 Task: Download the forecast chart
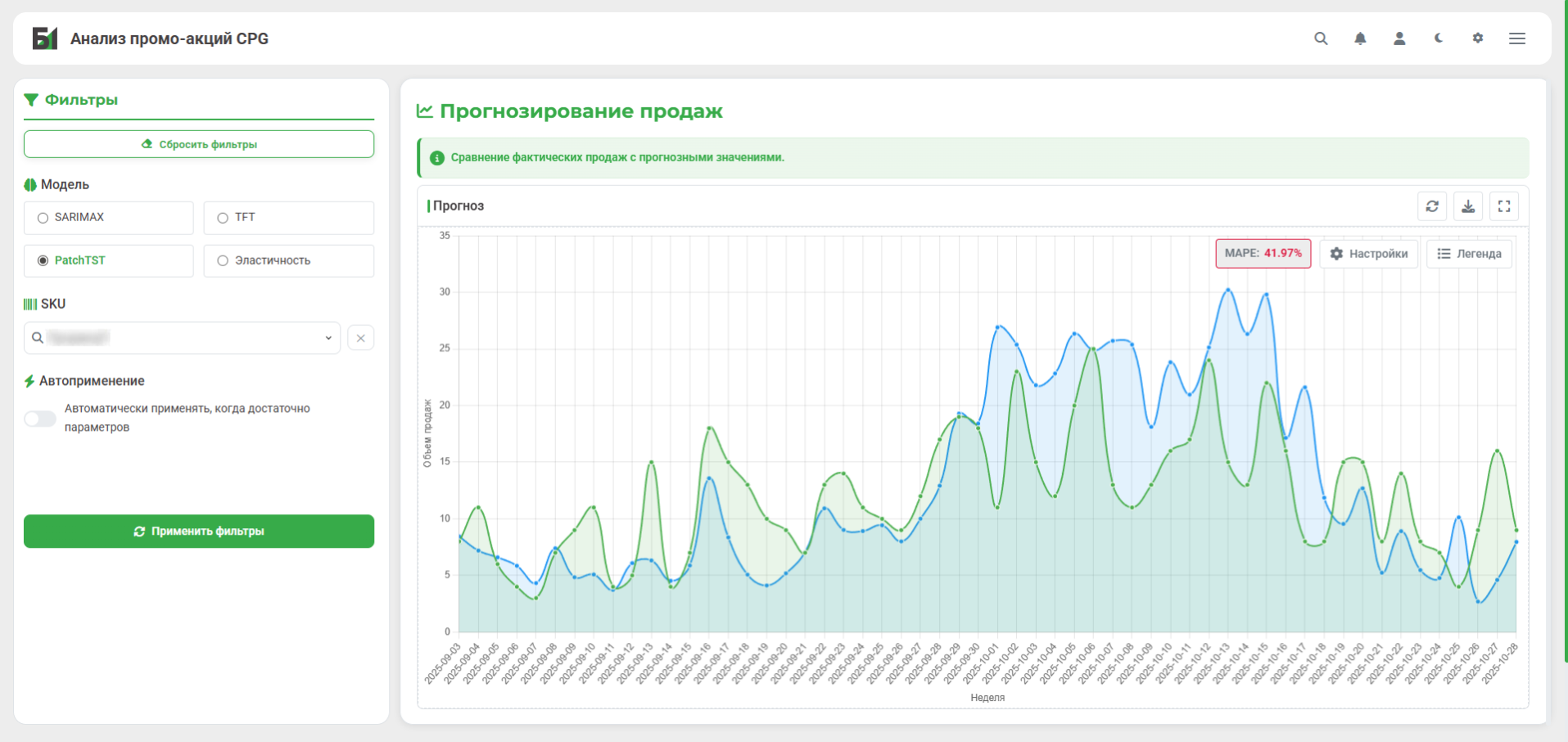coord(1468,206)
